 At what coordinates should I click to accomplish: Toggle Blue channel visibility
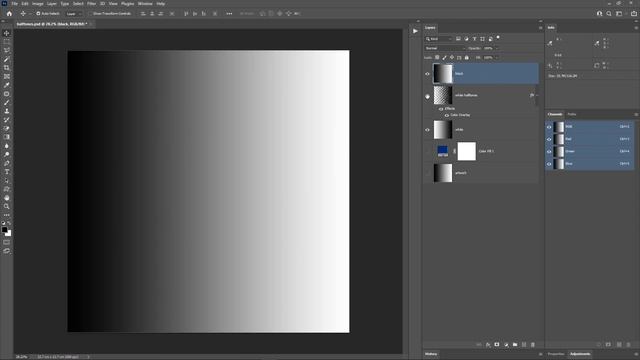549,164
